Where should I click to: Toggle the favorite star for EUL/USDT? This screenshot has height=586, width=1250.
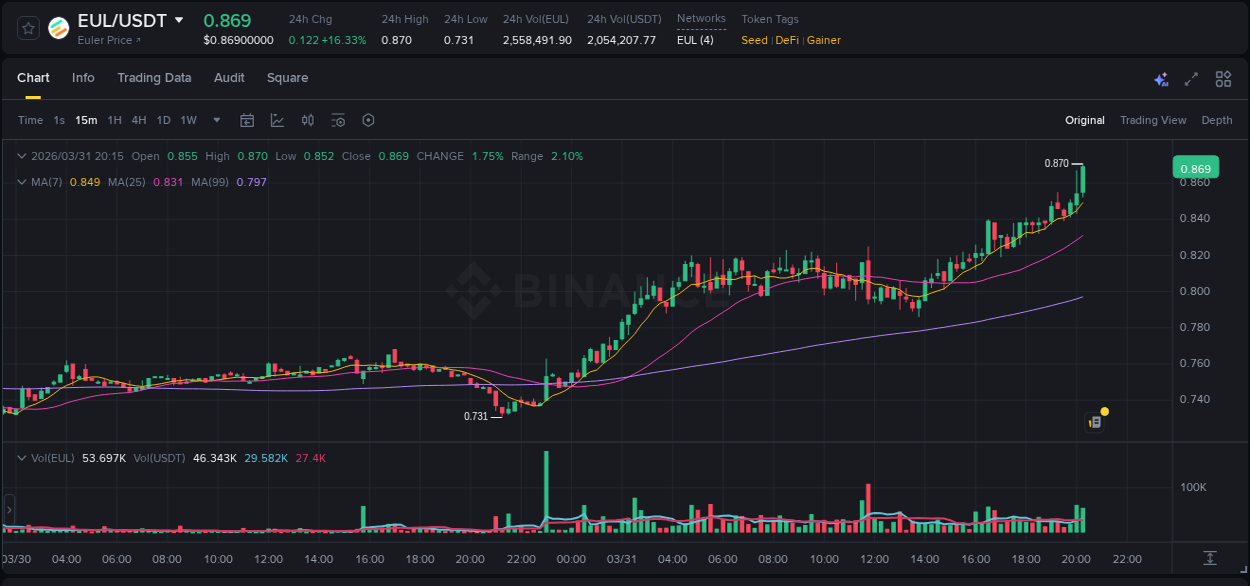click(x=27, y=26)
